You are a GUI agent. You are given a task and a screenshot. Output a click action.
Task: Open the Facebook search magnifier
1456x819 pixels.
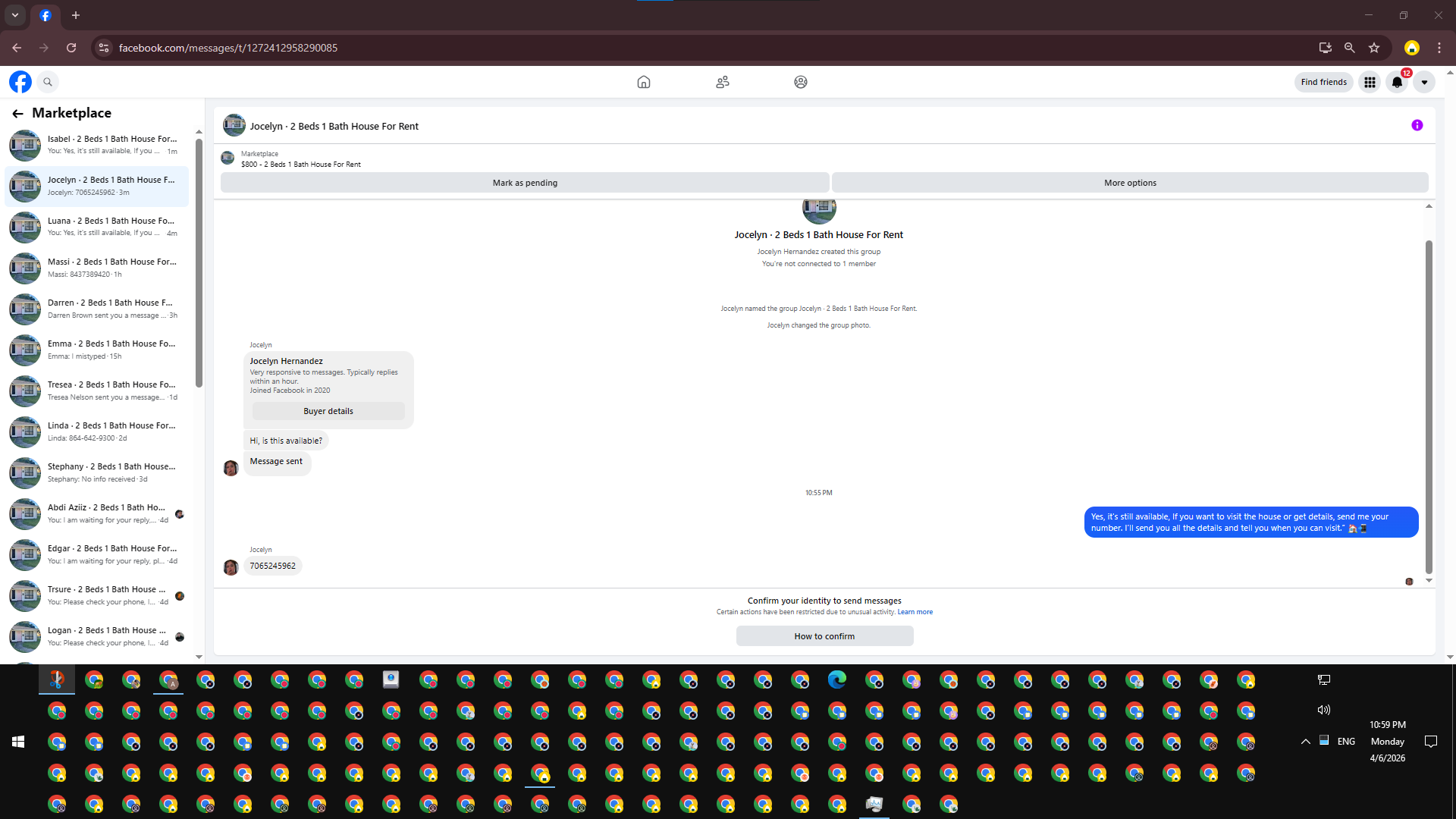click(48, 82)
